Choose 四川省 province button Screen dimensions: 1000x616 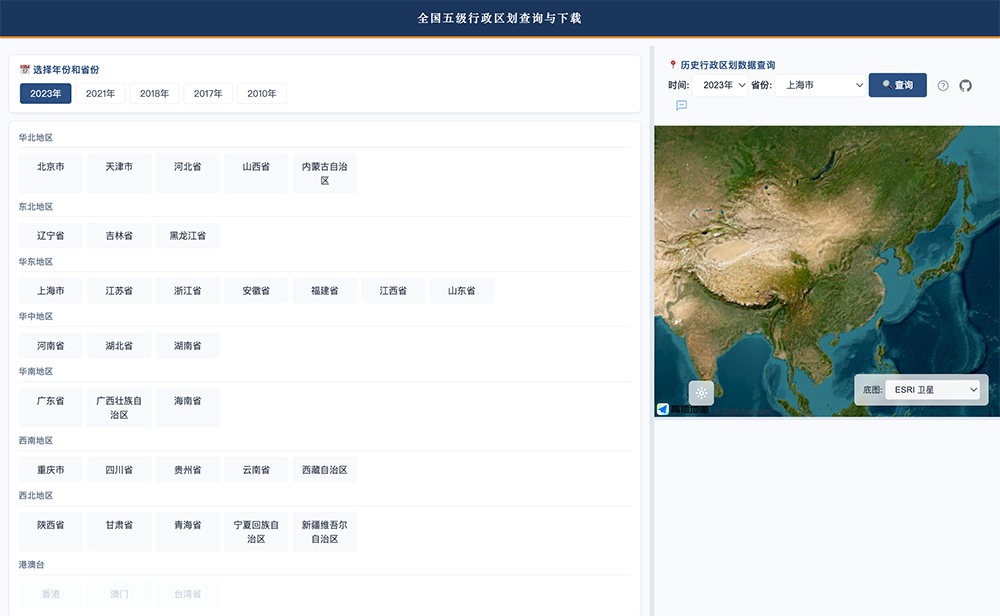tap(119, 470)
